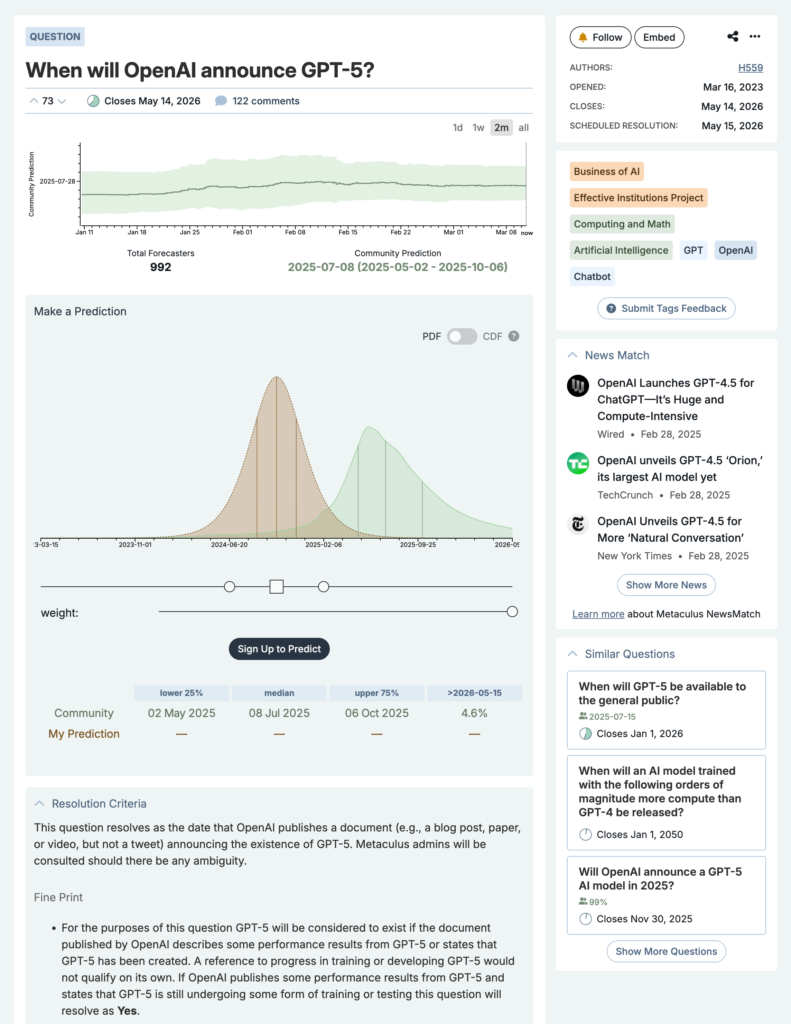Select the Business of AI tag

[607, 172]
